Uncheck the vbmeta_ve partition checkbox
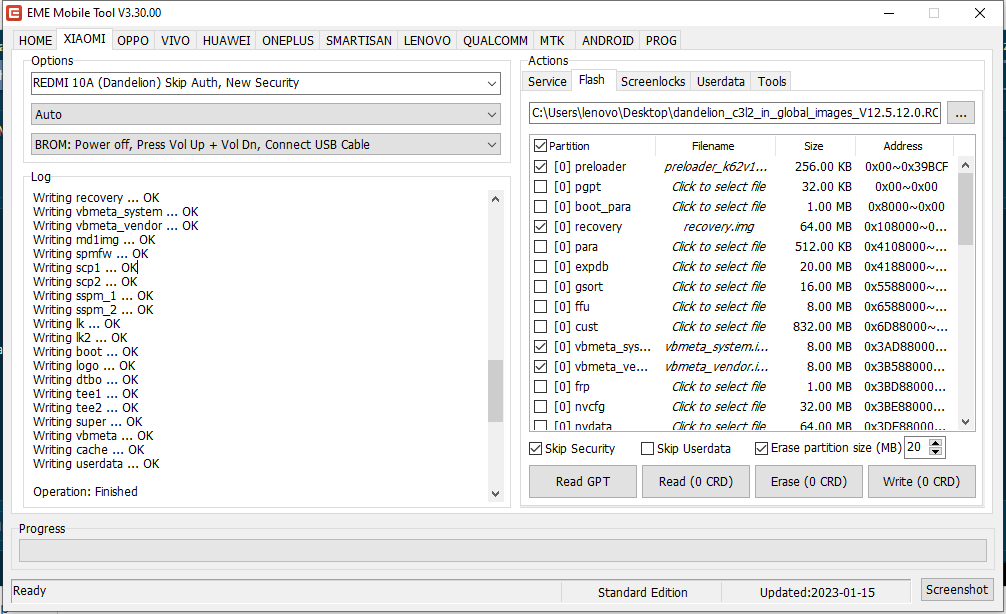1006x614 pixels. pyautogui.click(x=540, y=366)
